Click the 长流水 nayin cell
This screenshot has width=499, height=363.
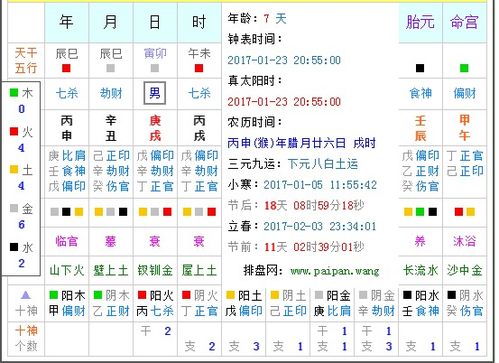(420, 270)
